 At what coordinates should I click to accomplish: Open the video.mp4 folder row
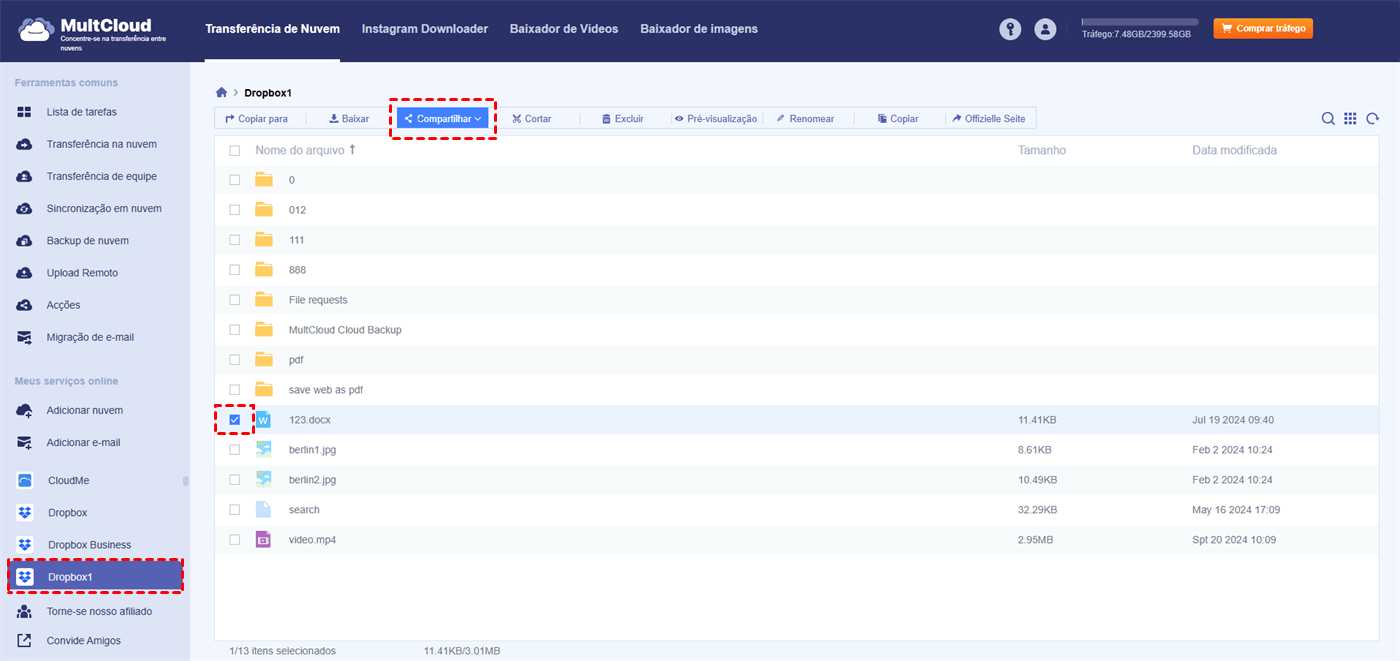[x=311, y=539]
